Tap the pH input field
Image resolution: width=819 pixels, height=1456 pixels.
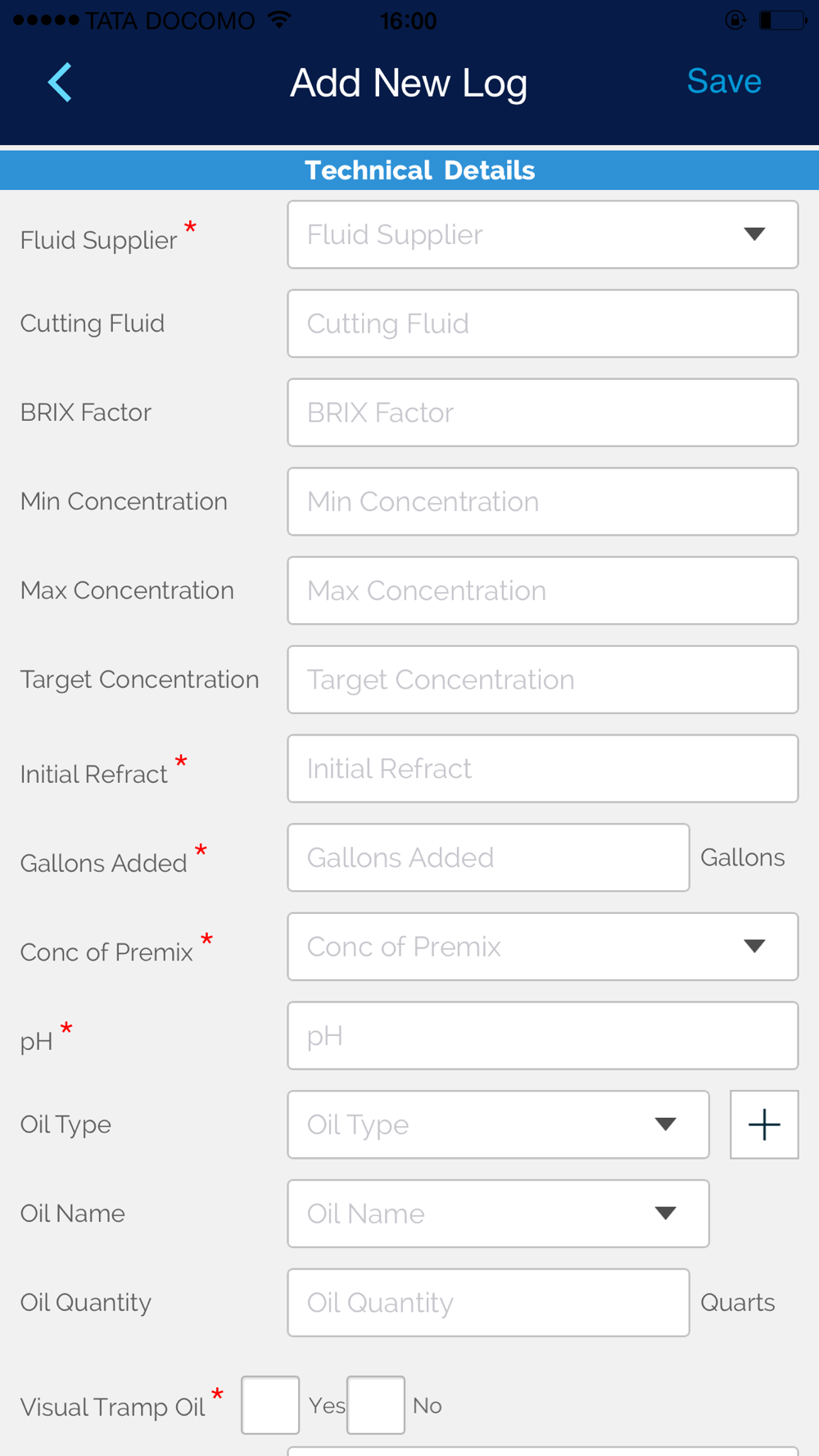tap(542, 1036)
